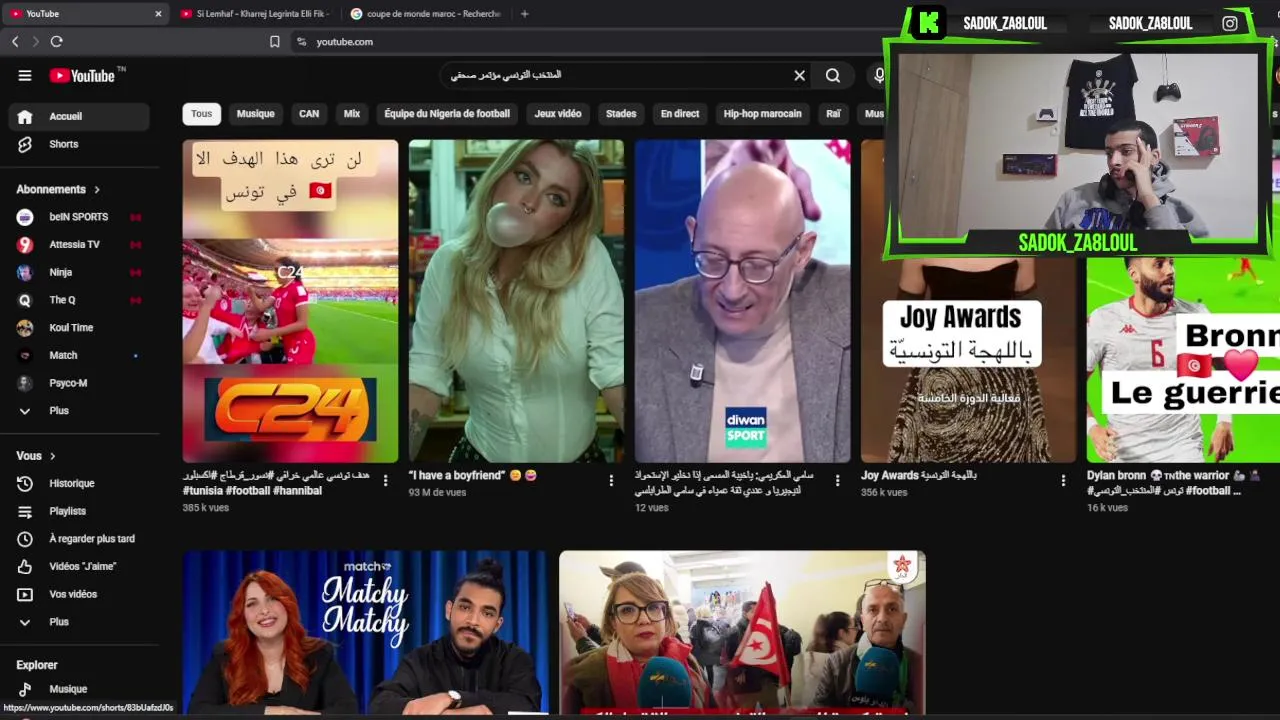Open Vidéos "J'aime" list
1280x720 pixels.
(80, 567)
